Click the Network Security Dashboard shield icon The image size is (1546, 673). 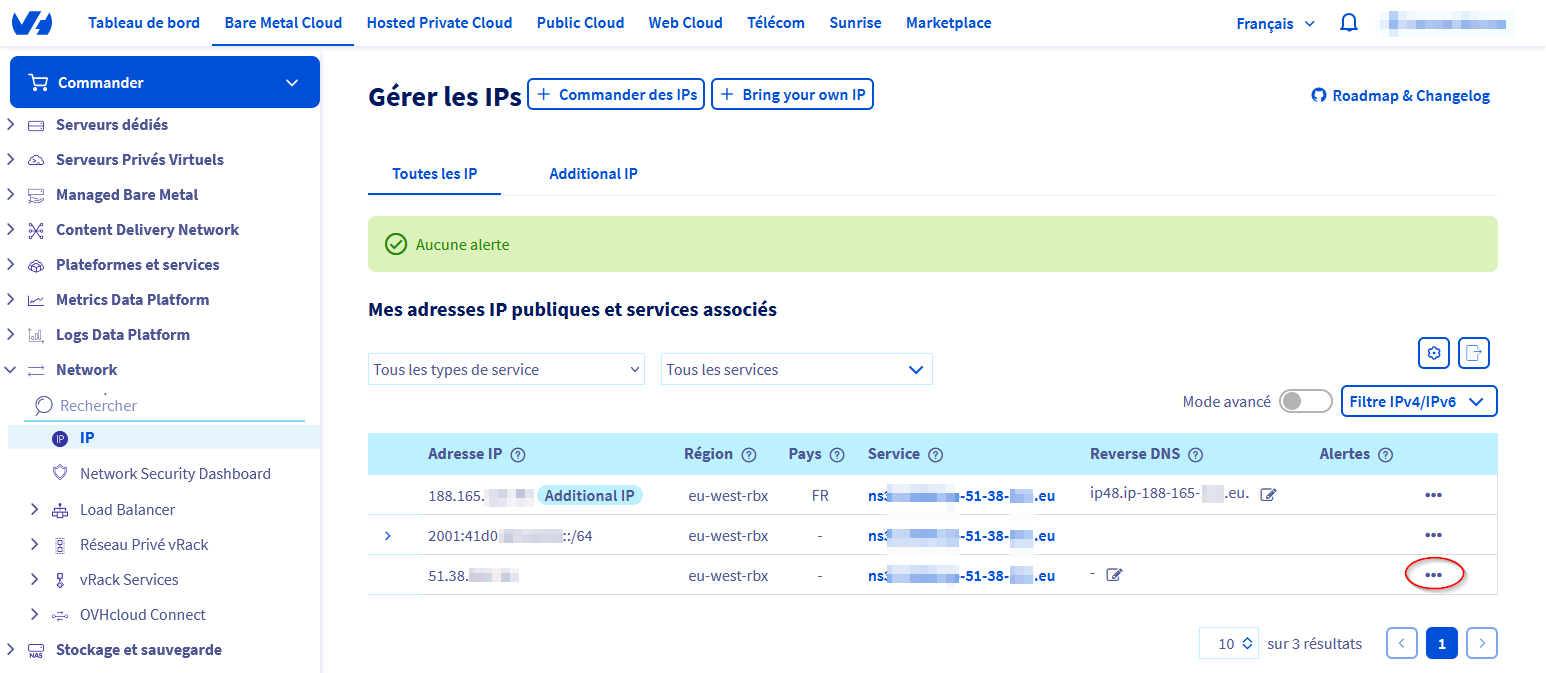click(x=60, y=473)
